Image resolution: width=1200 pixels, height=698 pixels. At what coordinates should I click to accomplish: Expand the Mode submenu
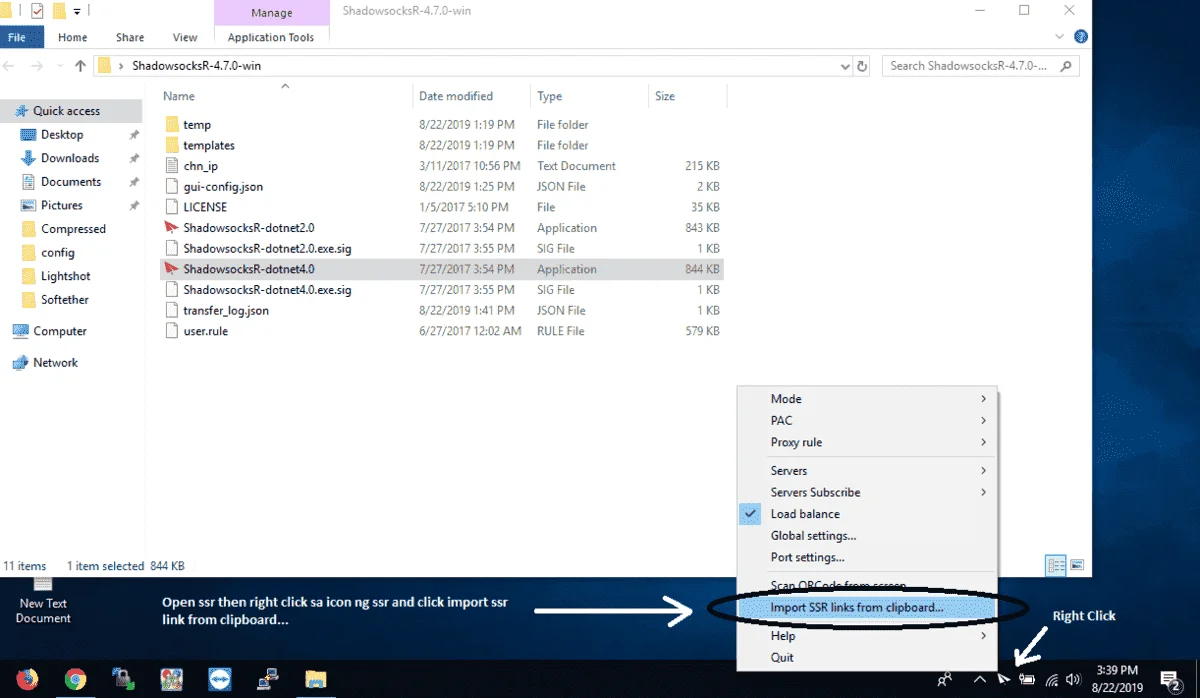point(868,399)
